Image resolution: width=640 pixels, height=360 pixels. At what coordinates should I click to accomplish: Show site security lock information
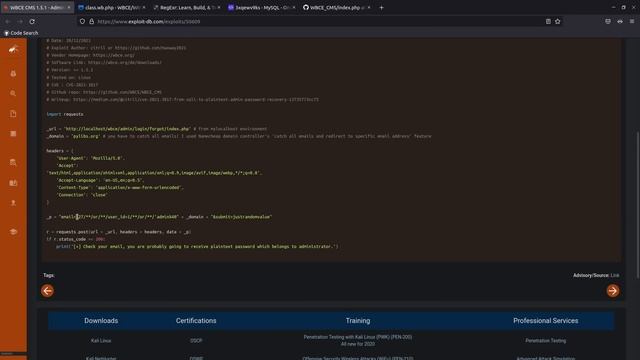[x=91, y=21]
